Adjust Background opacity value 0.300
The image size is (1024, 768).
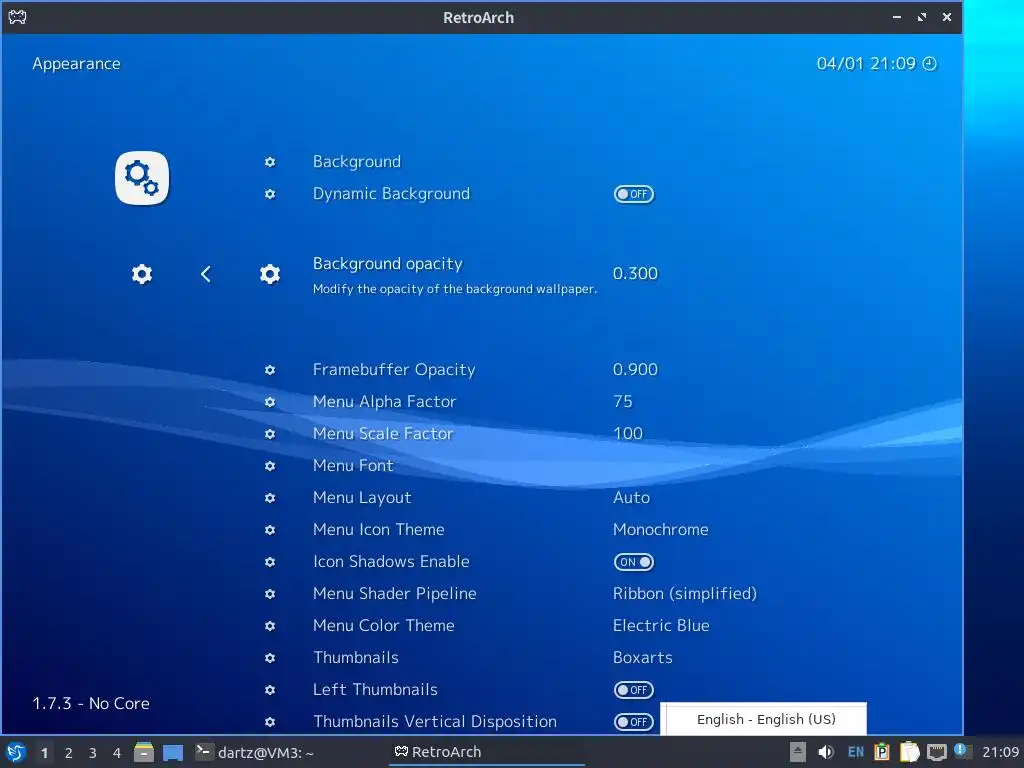tap(635, 274)
